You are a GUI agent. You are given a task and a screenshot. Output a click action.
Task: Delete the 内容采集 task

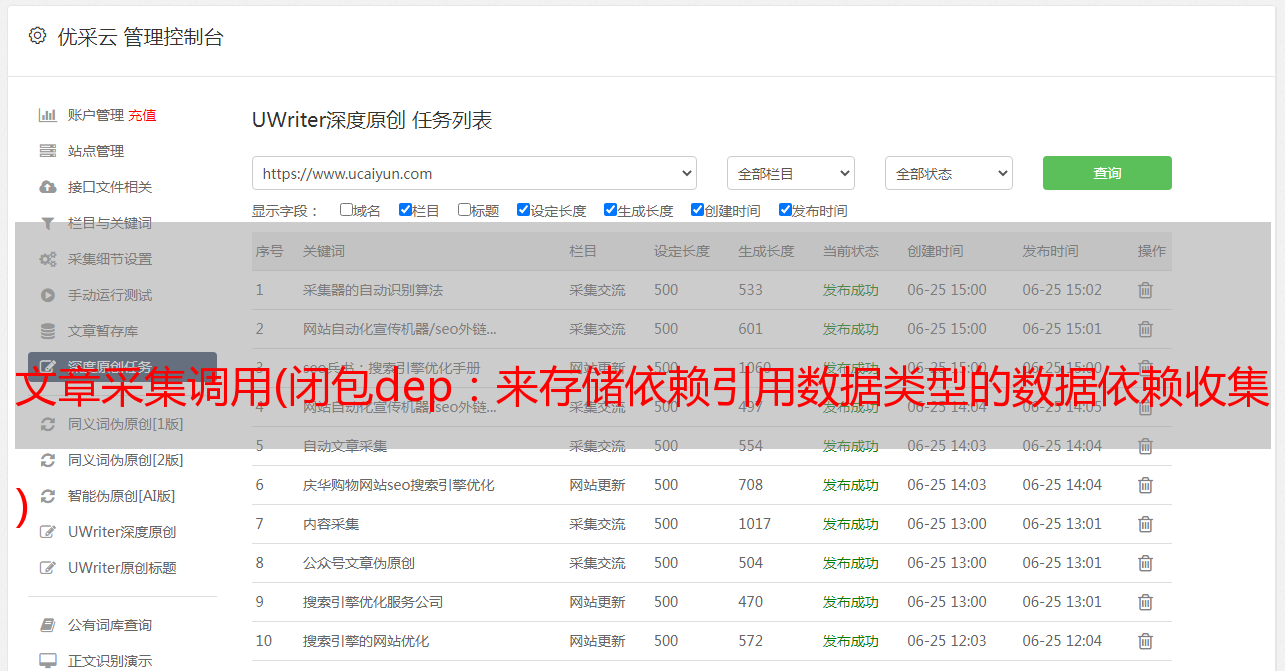[x=1146, y=524]
